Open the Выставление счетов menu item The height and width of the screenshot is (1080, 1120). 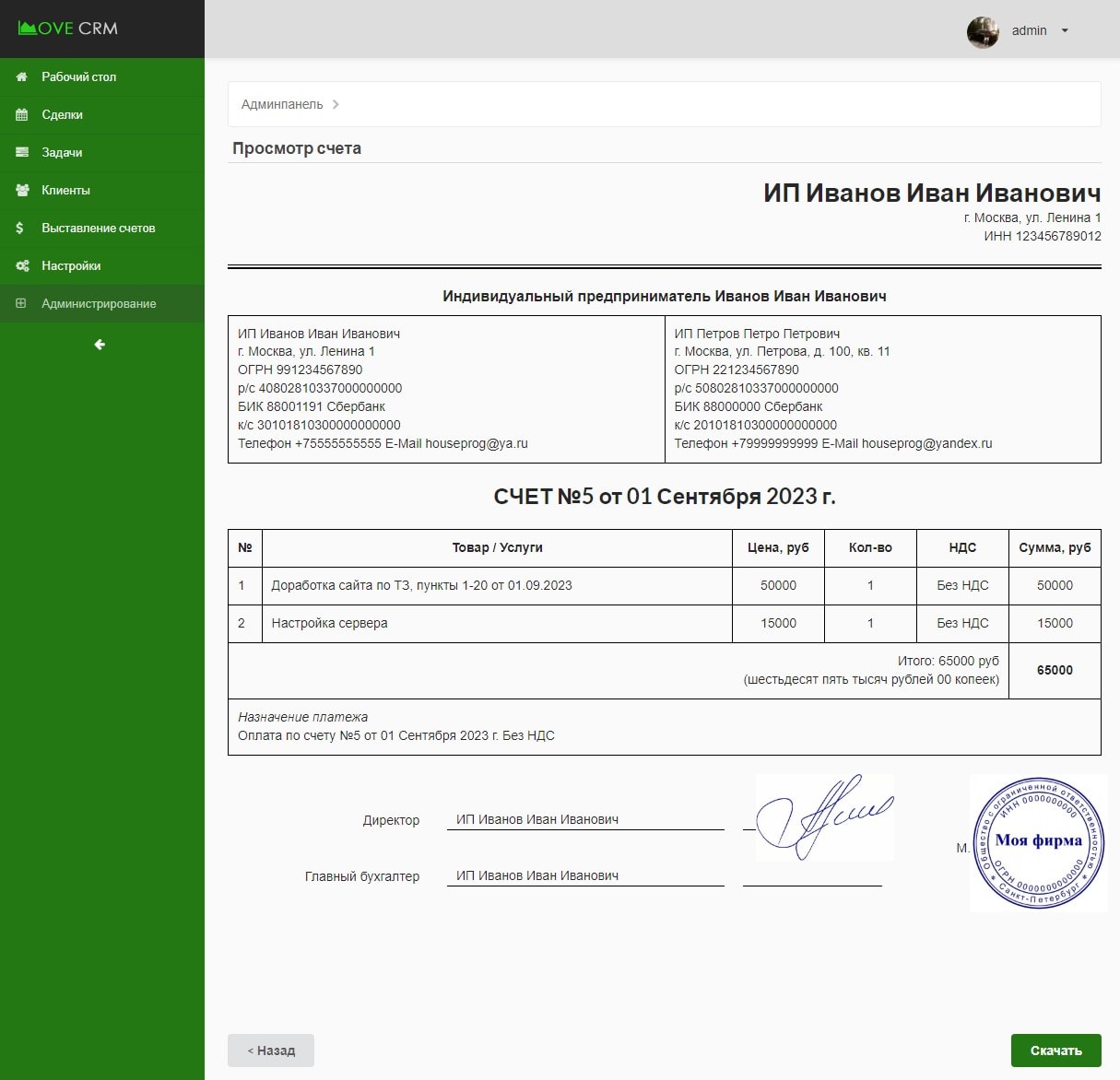tap(98, 229)
